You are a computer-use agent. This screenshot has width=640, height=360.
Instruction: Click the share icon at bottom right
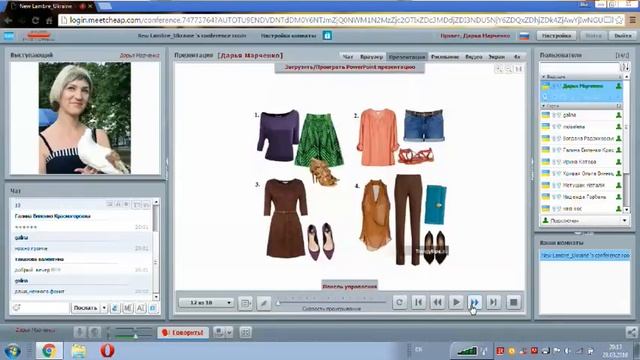pyautogui.click(x=631, y=332)
